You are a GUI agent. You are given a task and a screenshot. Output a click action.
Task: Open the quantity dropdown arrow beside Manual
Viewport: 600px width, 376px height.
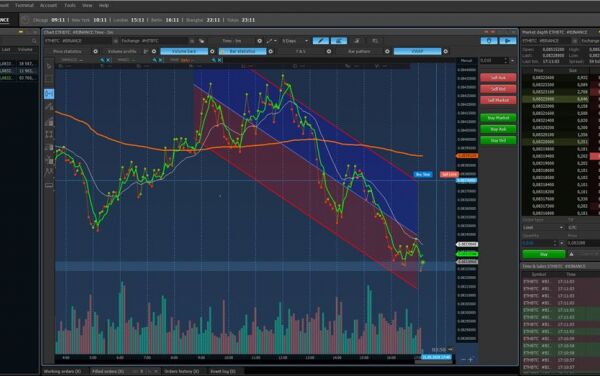click(513, 60)
